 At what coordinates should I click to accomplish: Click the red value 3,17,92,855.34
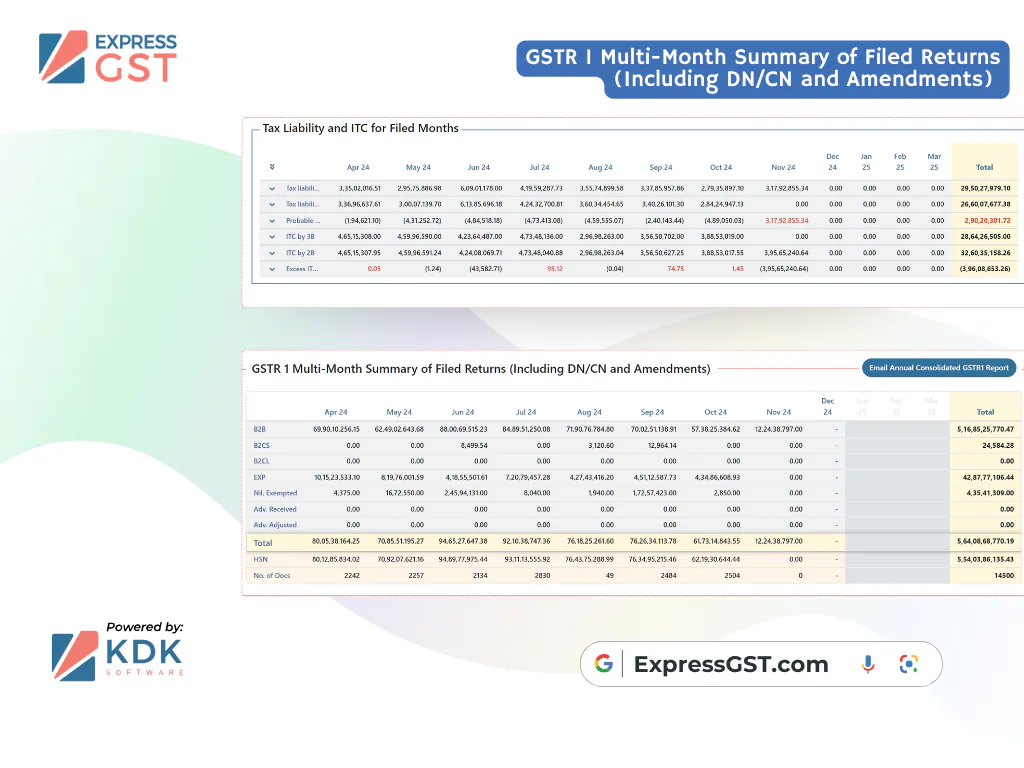point(786,221)
